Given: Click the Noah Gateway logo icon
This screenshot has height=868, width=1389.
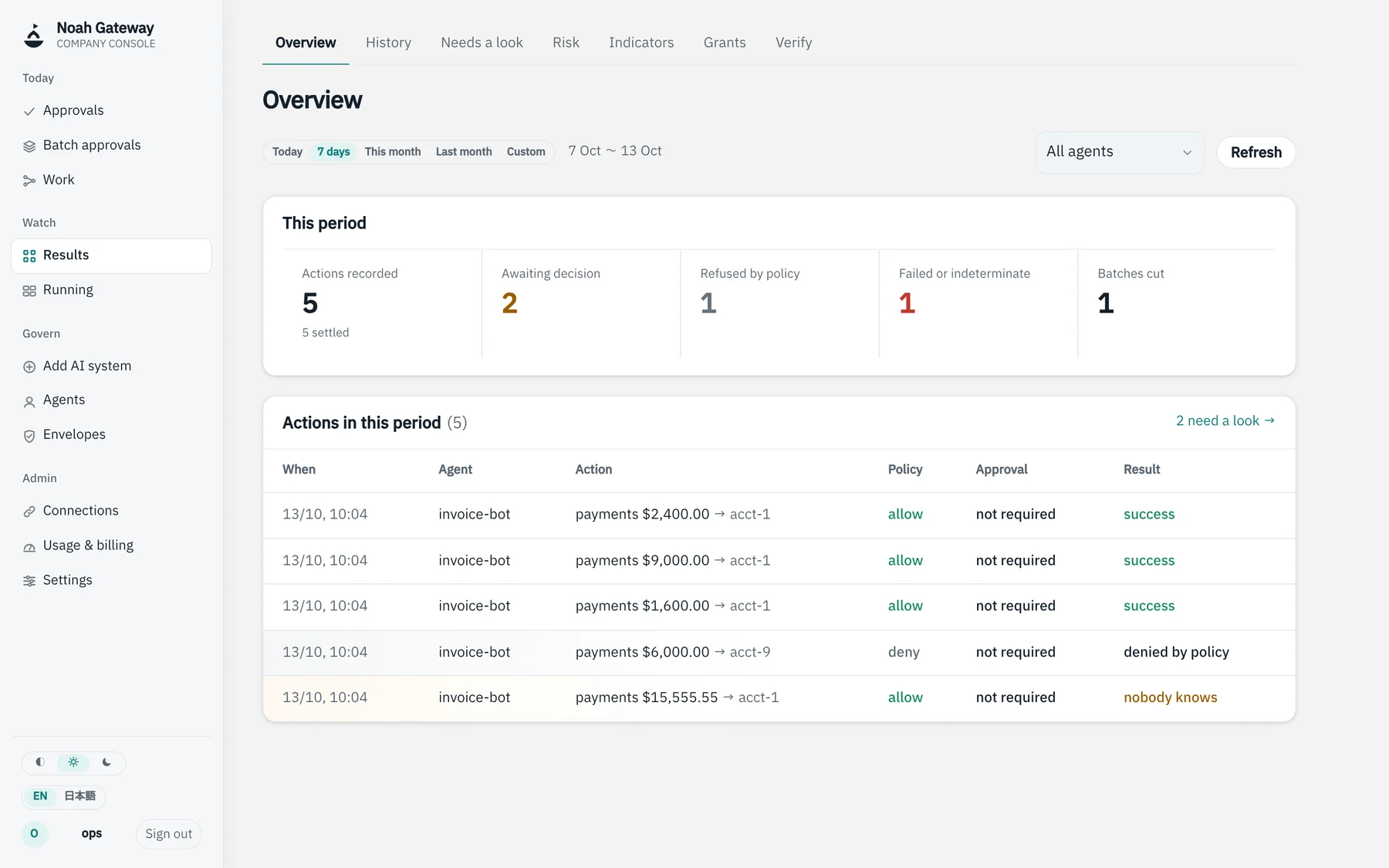Looking at the screenshot, I should pos(34,35).
